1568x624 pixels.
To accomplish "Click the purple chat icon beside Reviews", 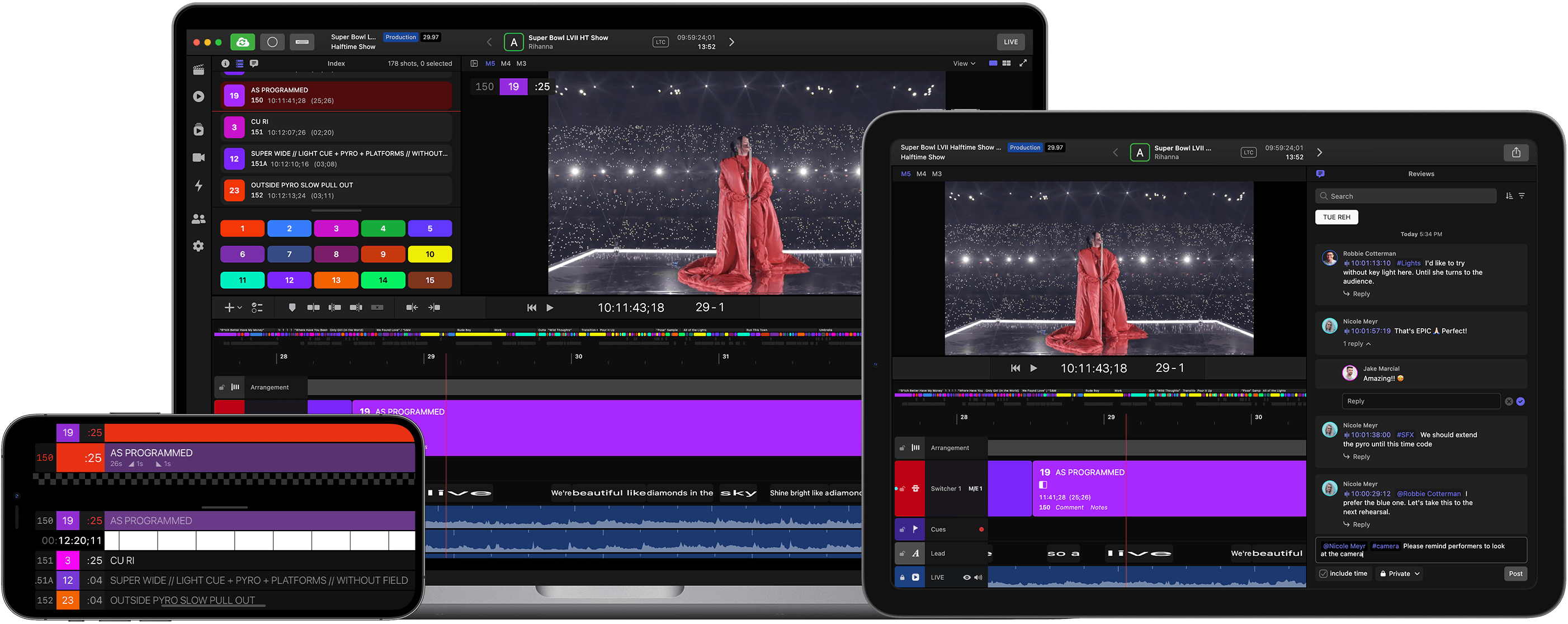I will (x=1320, y=173).
